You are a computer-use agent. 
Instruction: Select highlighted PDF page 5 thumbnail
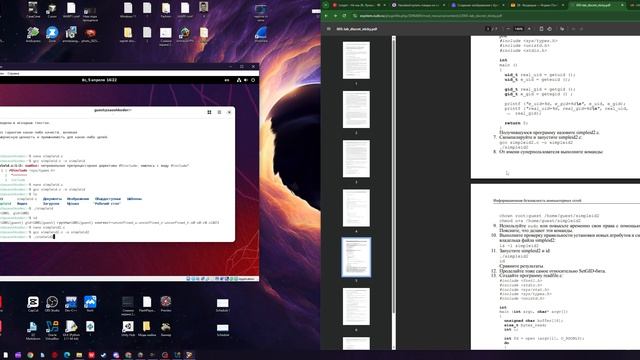pyautogui.click(x=356, y=257)
